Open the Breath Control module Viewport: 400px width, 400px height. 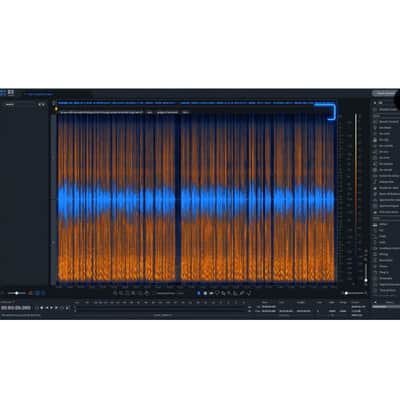click(x=386, y=122)
